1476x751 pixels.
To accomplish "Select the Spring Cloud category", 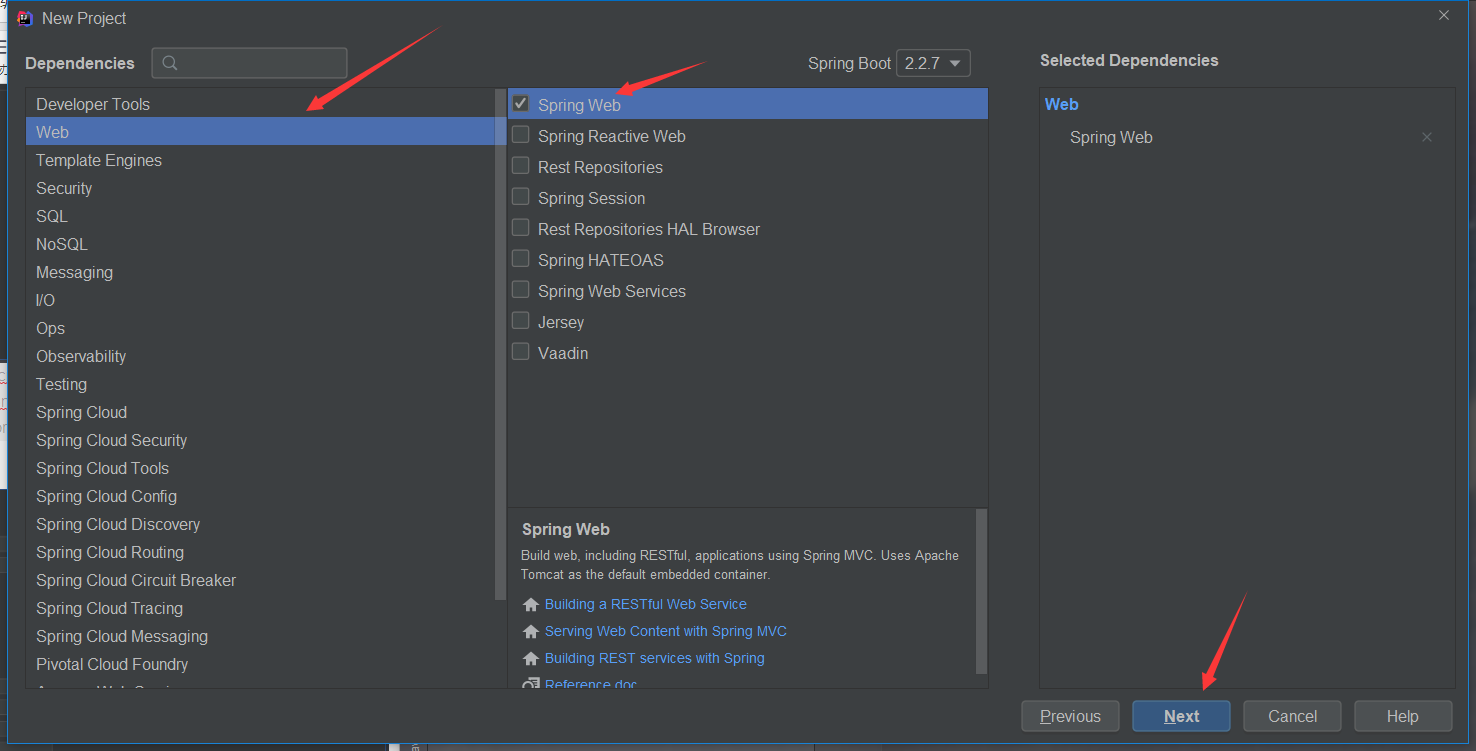I will [x=260, y=412].
